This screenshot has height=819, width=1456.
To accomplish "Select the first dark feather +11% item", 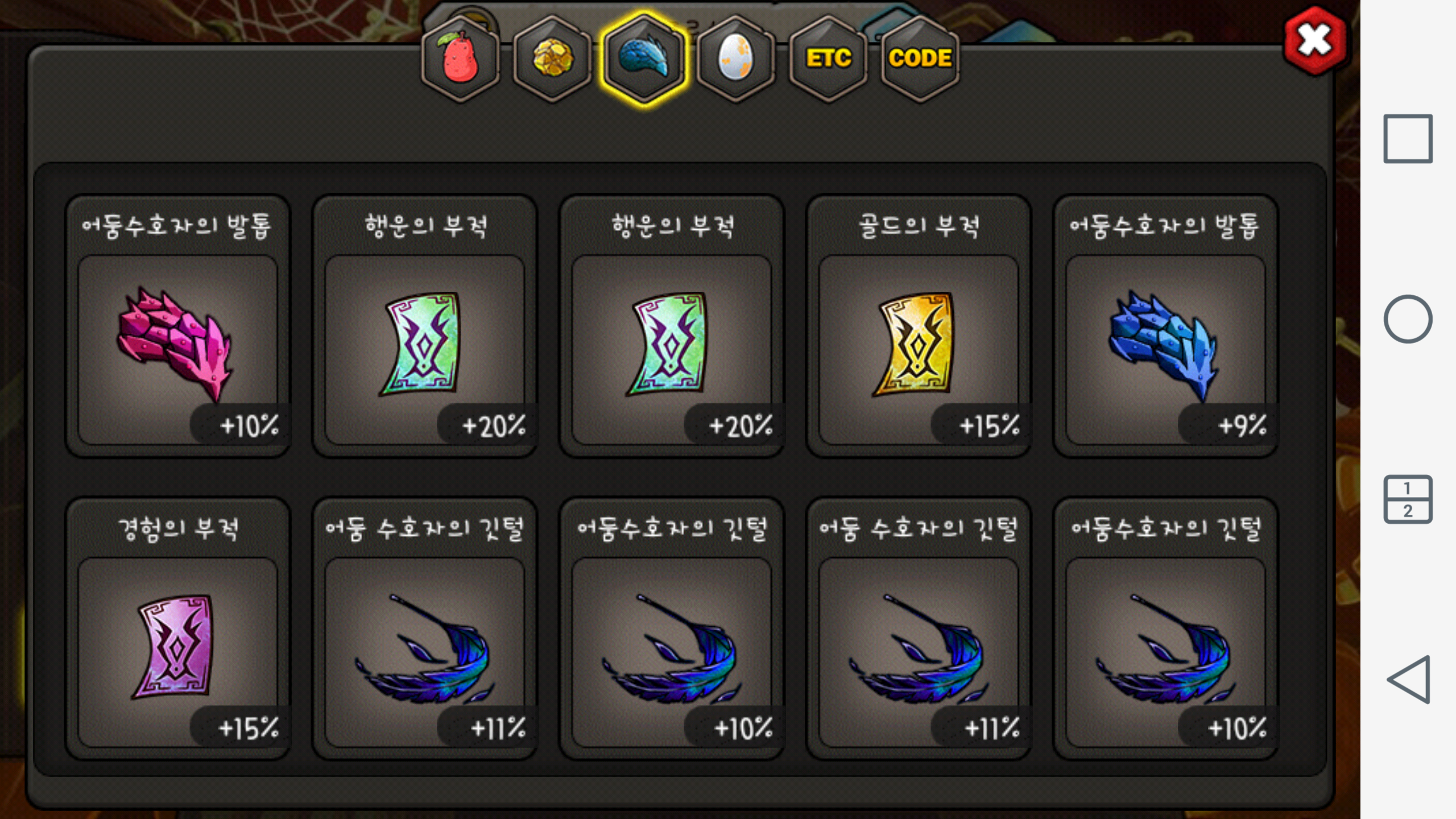I will pos(425,629).
